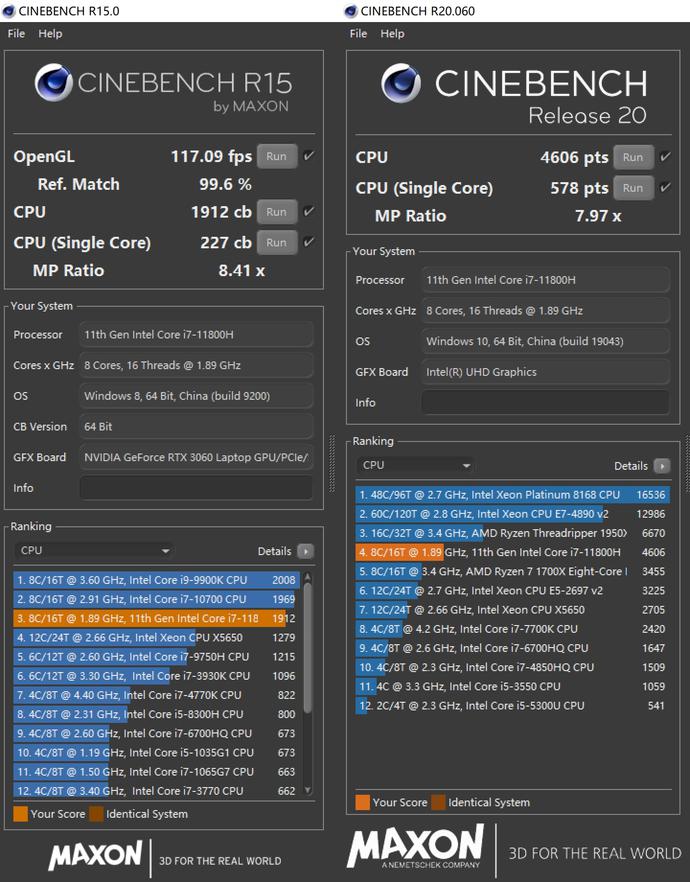Toggle the CPU (Single Core) checkbox in R15
Viewport: 690px width, 882px height.
point(309,242)
